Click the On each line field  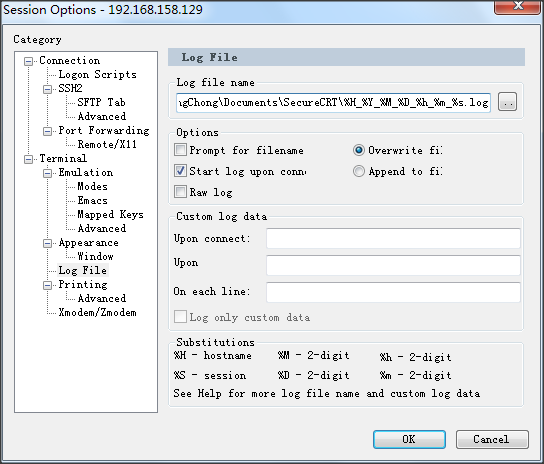point(393,292)
